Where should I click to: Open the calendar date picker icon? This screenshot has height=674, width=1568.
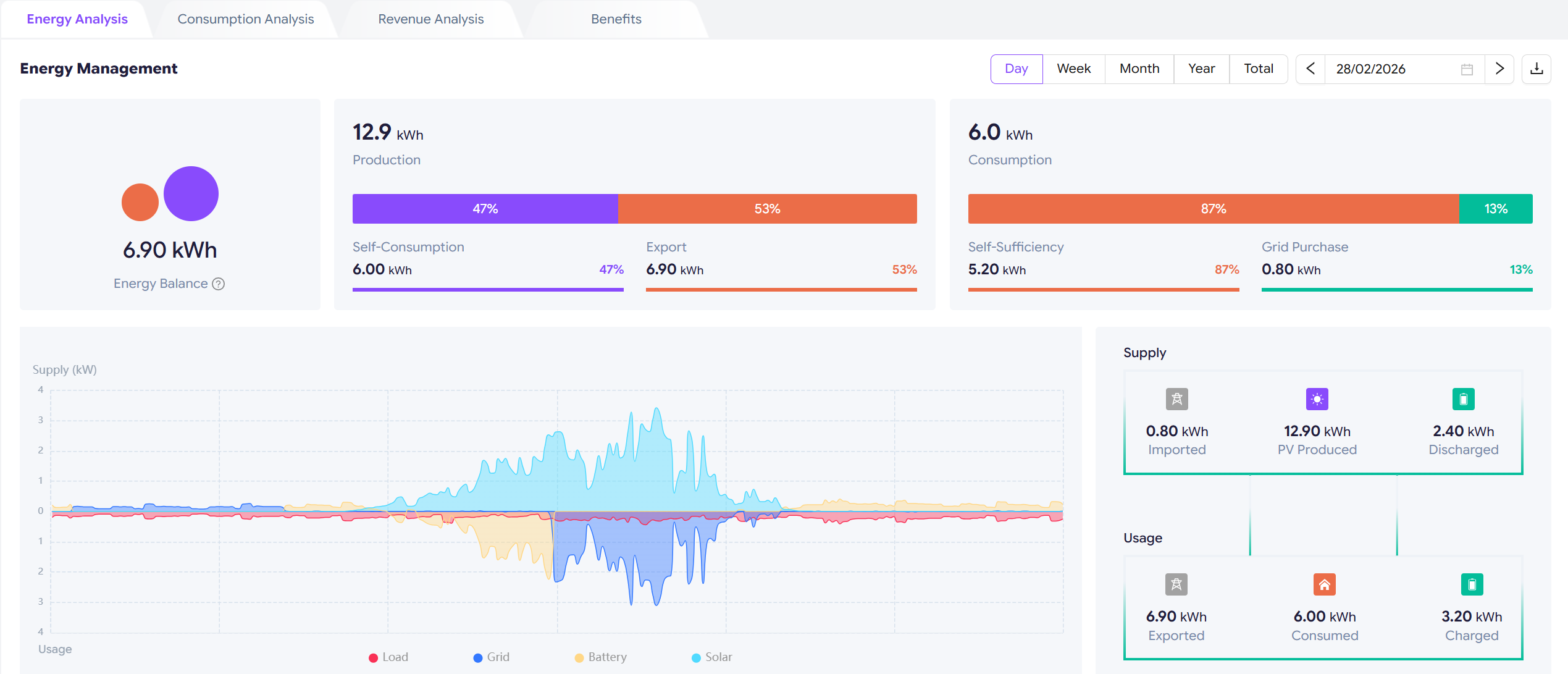point(1467,69)
